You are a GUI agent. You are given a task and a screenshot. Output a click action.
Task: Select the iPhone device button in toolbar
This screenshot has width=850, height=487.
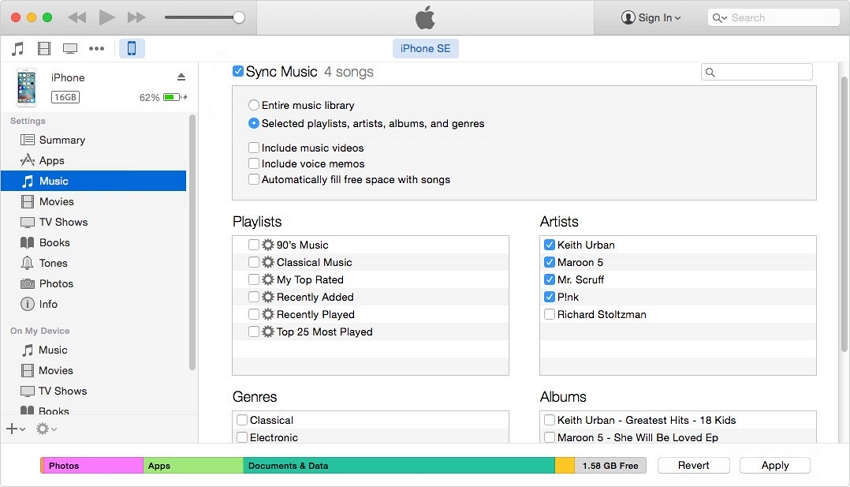tap(132, 48)
